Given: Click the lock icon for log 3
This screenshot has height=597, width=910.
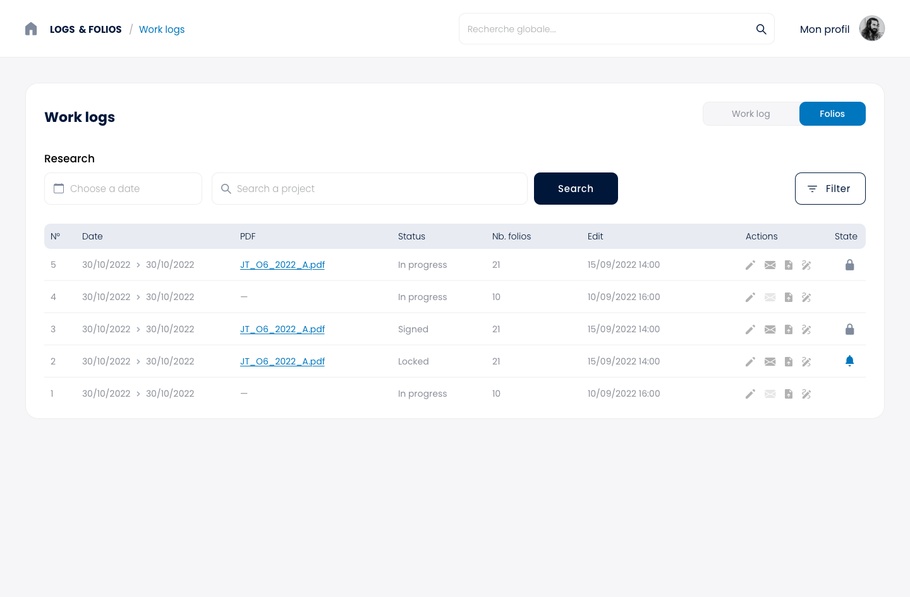Looking at the screenshot, I should 849,329.
